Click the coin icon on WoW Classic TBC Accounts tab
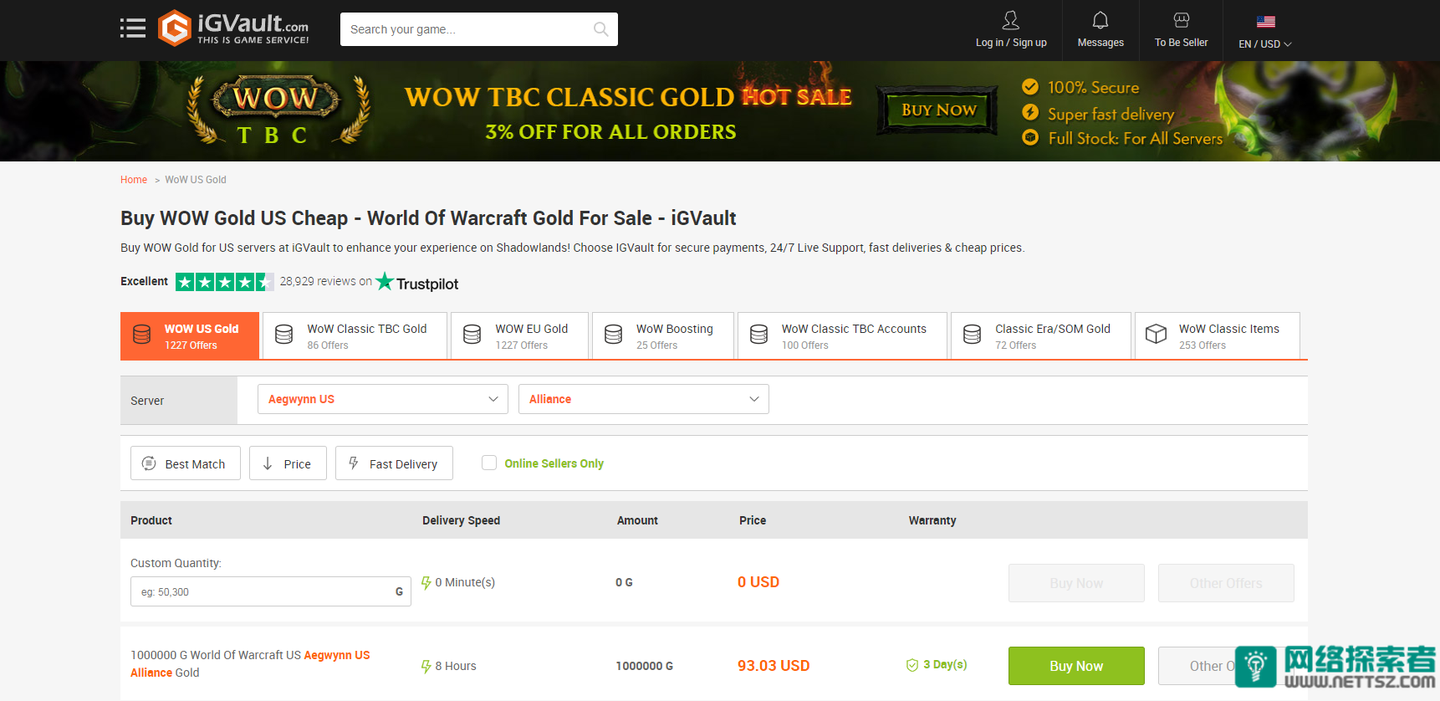Screen dimensions: 1440x701 pos(759,335)
